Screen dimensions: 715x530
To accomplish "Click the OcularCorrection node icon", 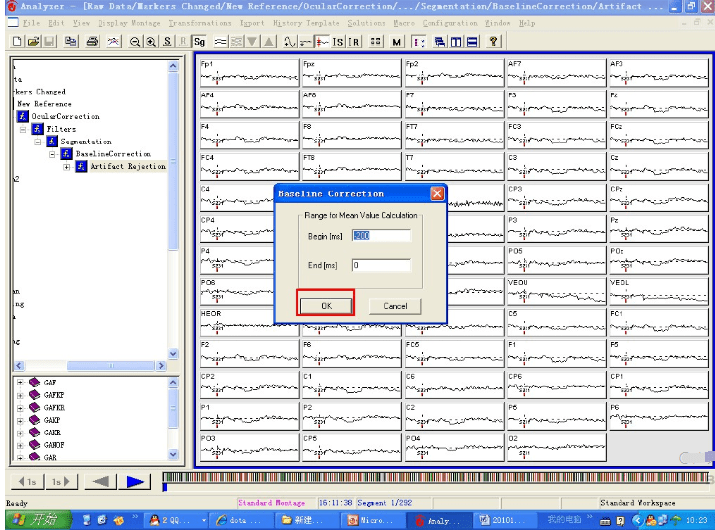I will coord(23,116).
